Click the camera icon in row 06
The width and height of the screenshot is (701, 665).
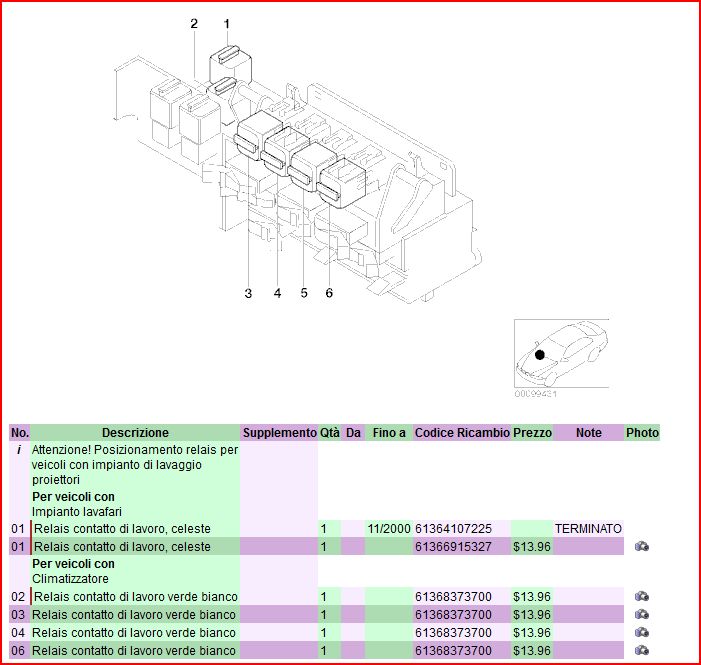click(642, 650)
